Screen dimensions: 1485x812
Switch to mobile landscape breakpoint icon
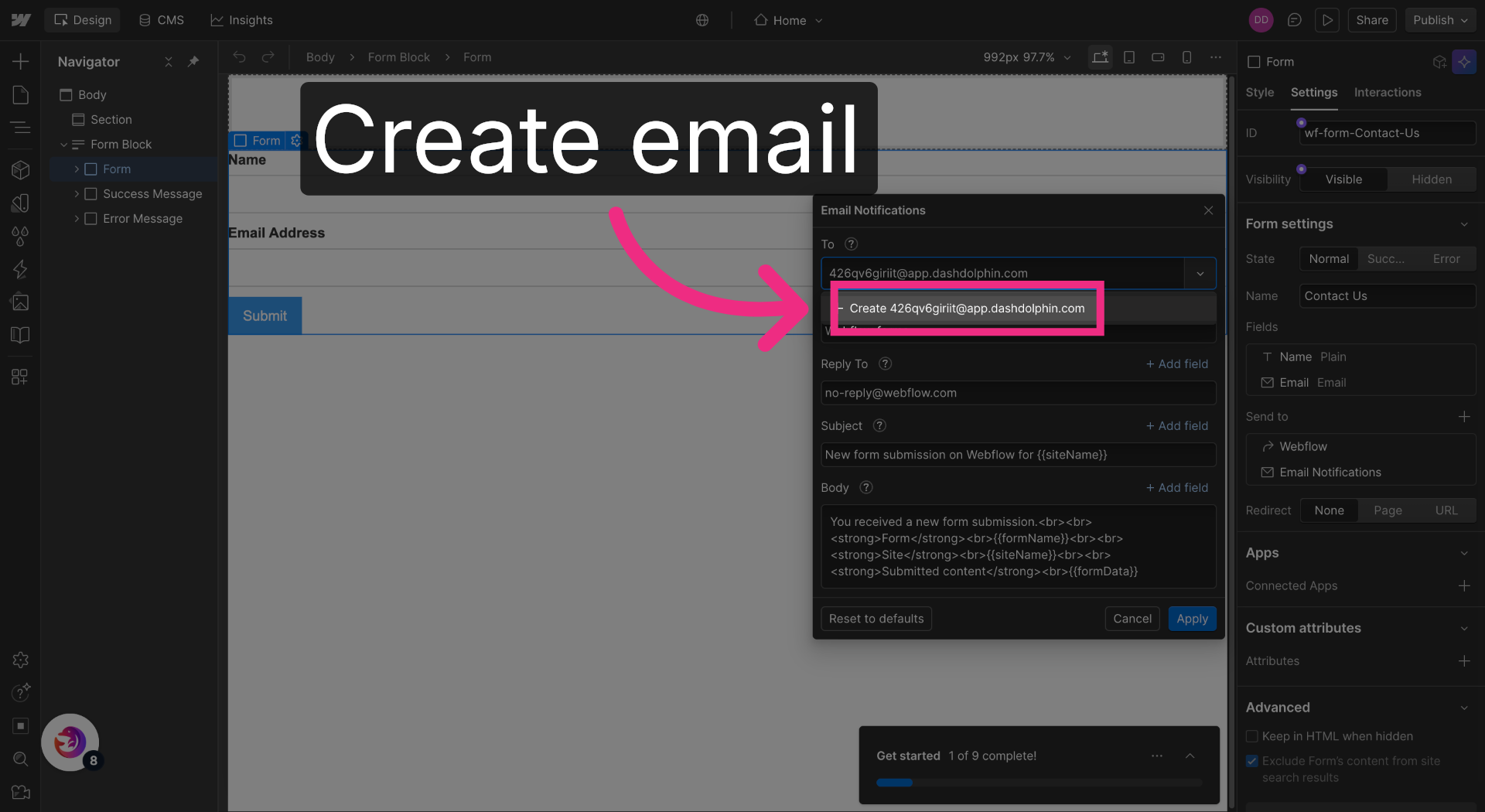(x=1158, y=57)
